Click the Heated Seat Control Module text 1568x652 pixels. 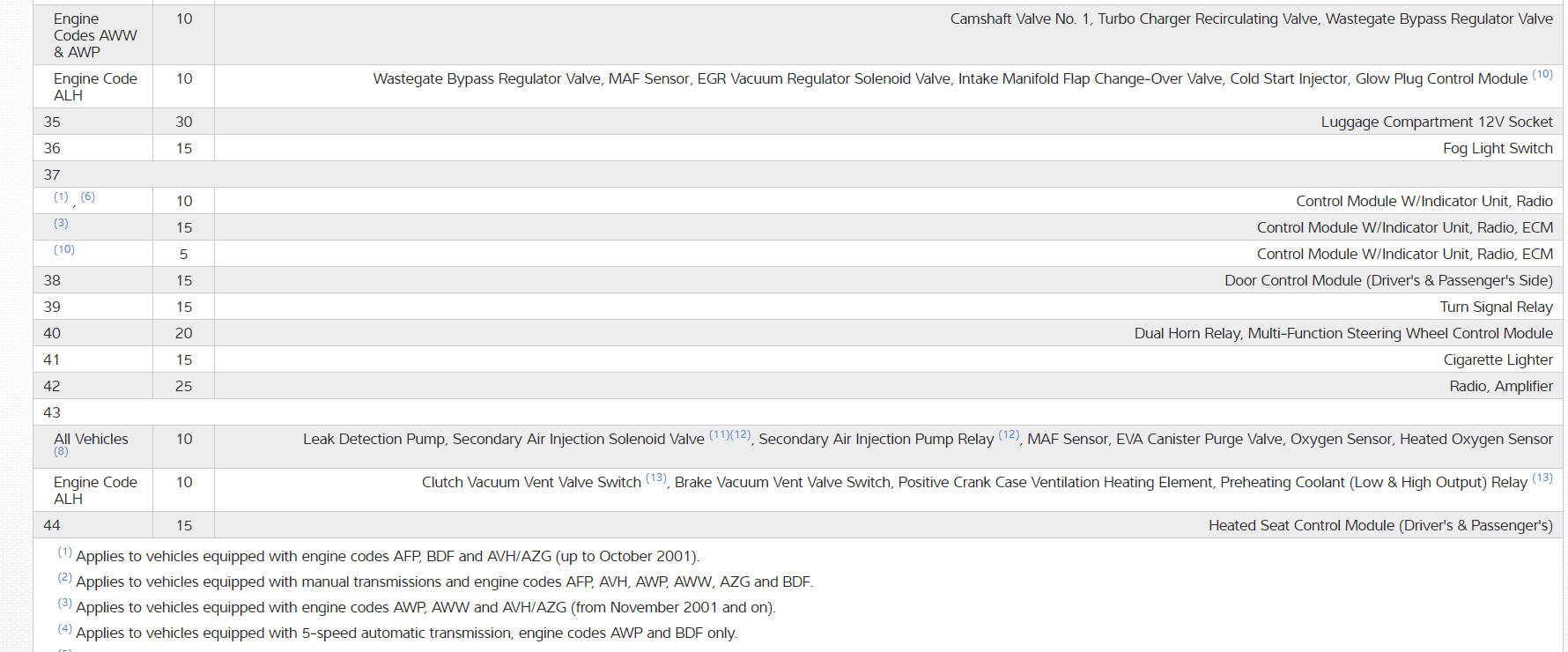1379,525
